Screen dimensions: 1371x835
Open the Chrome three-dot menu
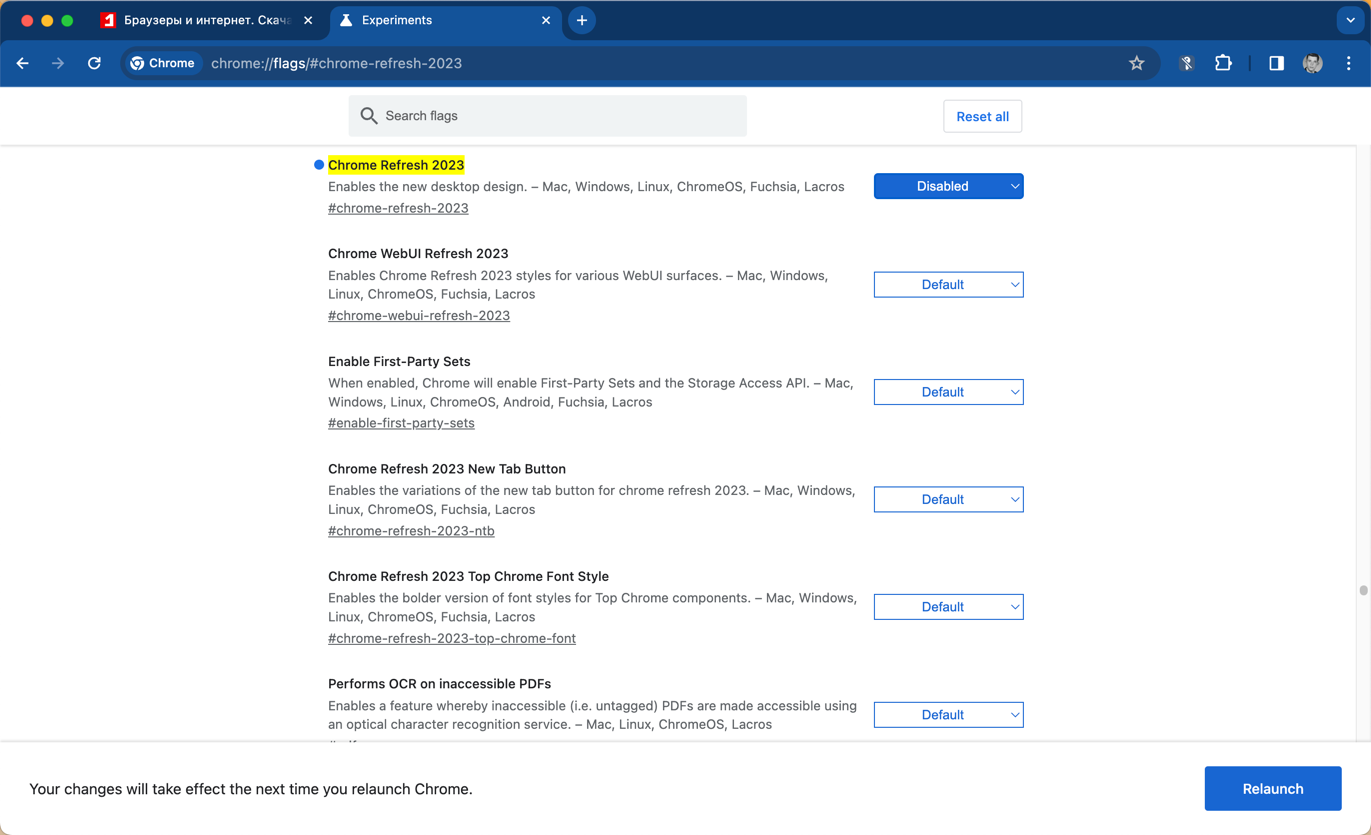1349,63
